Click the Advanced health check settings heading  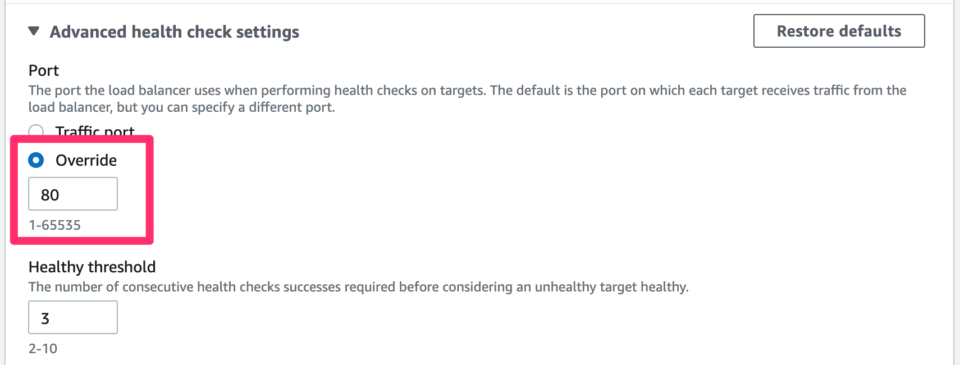(174, 32)
